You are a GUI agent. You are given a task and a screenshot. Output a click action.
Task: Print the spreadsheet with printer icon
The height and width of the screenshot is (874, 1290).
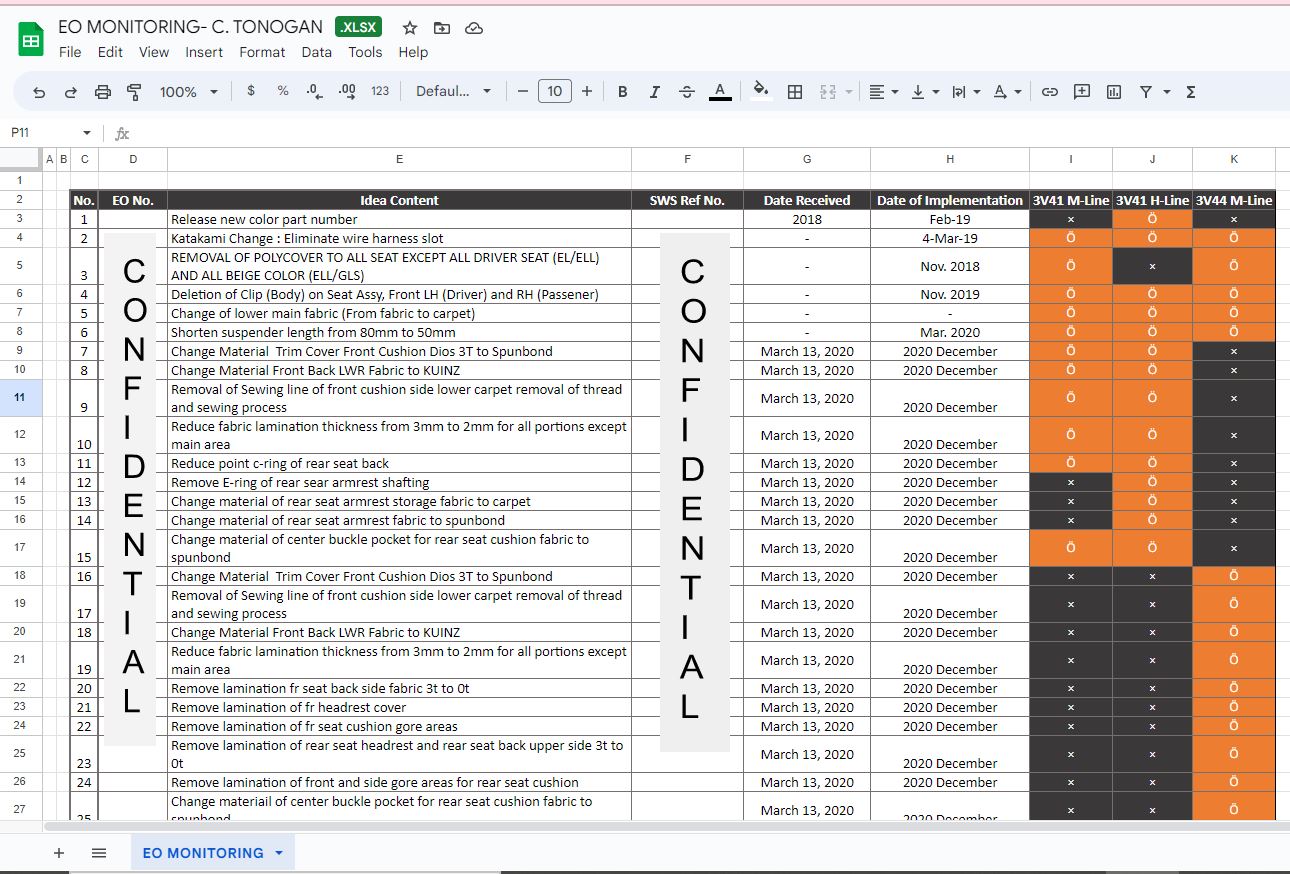(x=103, y=92)
